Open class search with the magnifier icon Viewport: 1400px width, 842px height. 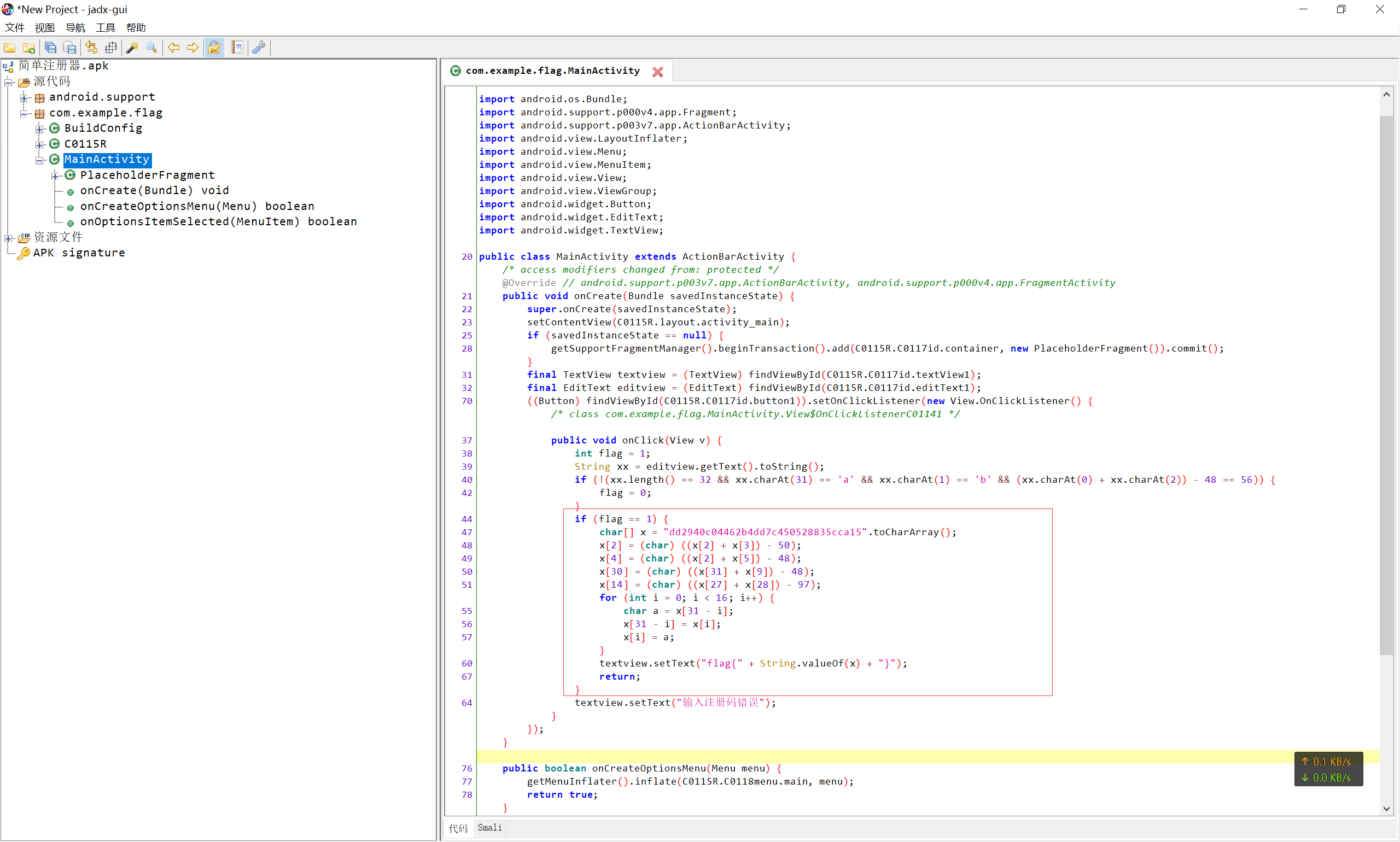[x=151, y=48]
